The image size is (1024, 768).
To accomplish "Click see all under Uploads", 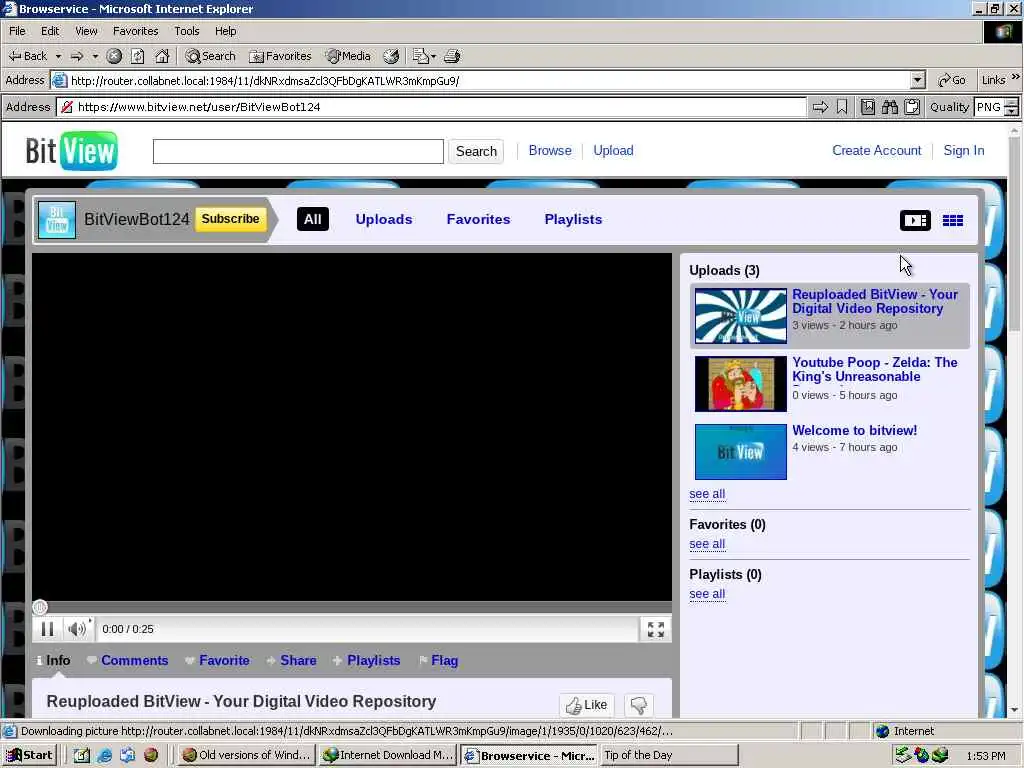I will (707, 494).
